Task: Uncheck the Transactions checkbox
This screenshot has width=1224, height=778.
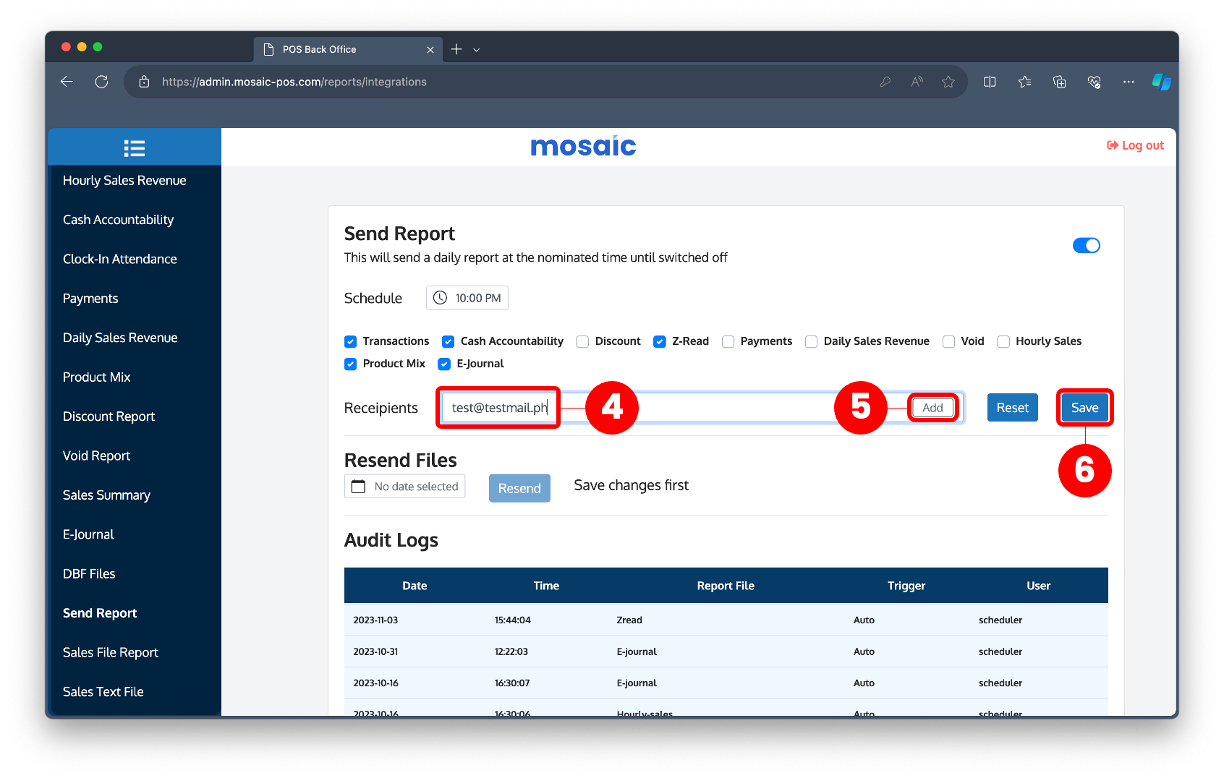Action: (x=350, y=341)
